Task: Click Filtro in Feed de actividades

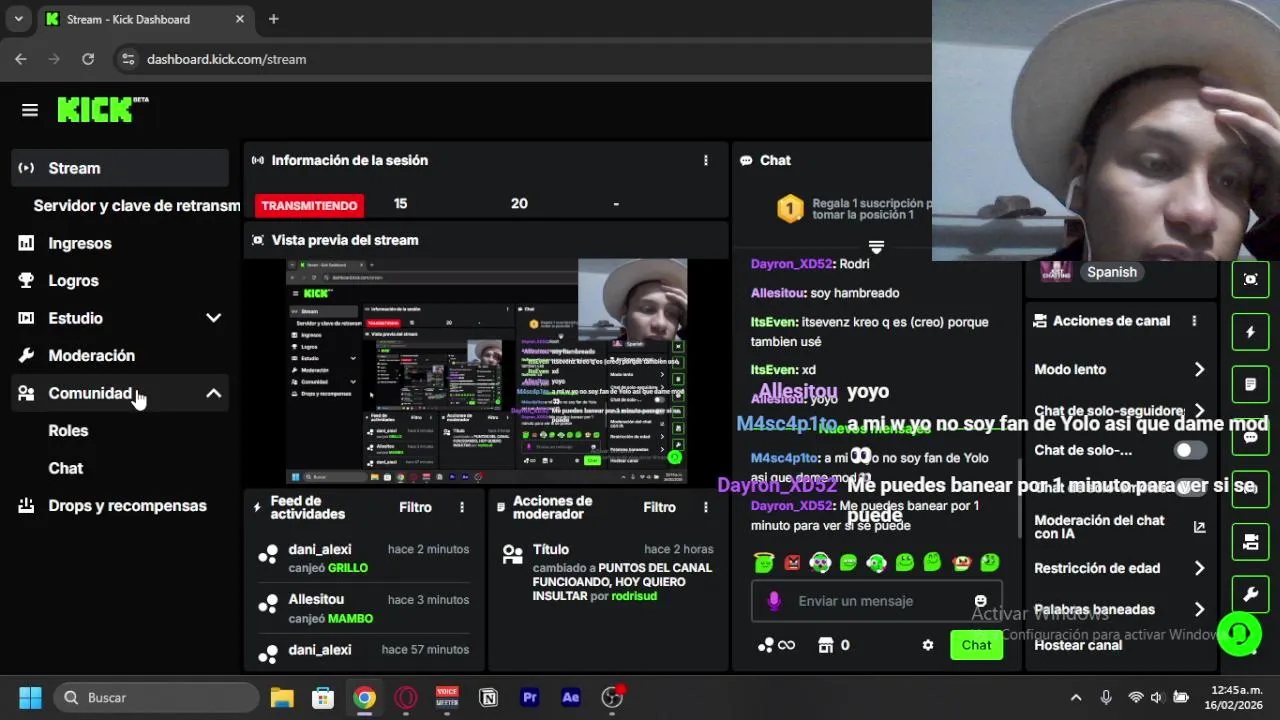Action: click(415, 507)
